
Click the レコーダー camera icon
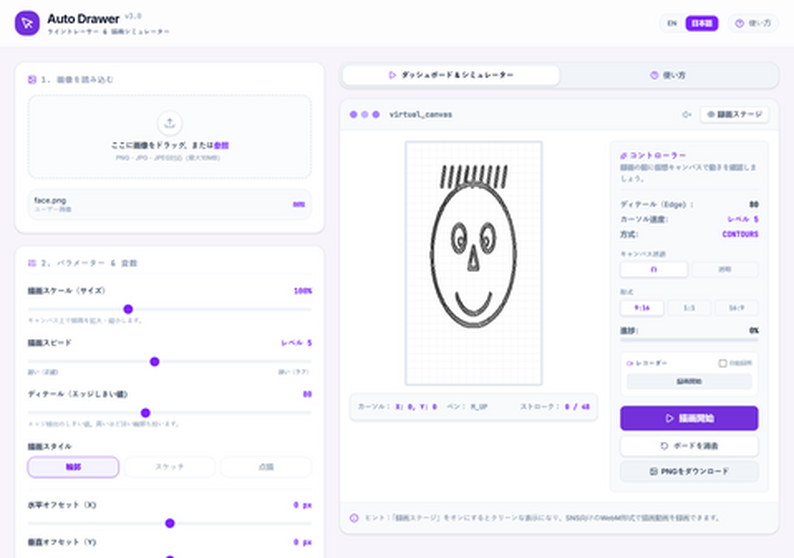(630, 363)
